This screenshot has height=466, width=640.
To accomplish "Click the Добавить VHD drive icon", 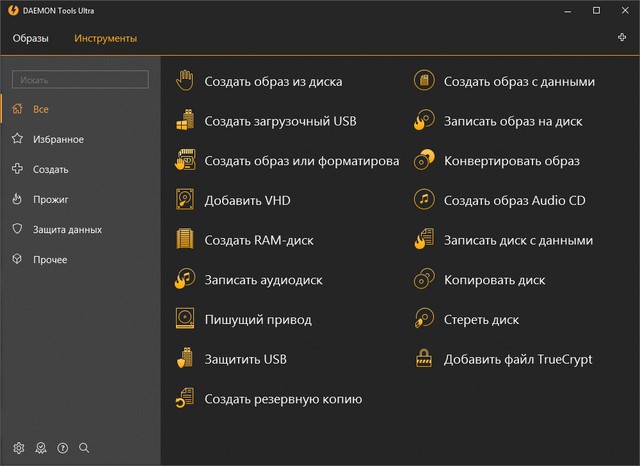I will coord(185,200).
